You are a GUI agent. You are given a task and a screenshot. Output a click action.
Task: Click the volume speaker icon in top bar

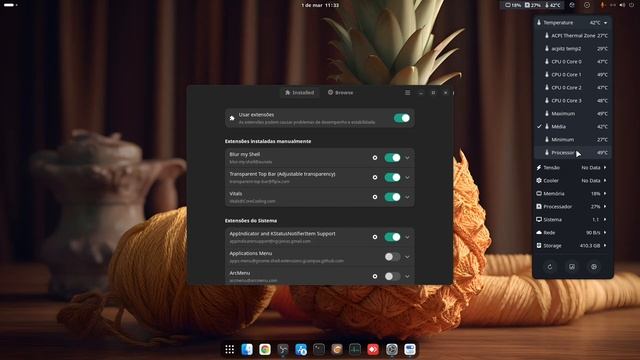(622, 5)
